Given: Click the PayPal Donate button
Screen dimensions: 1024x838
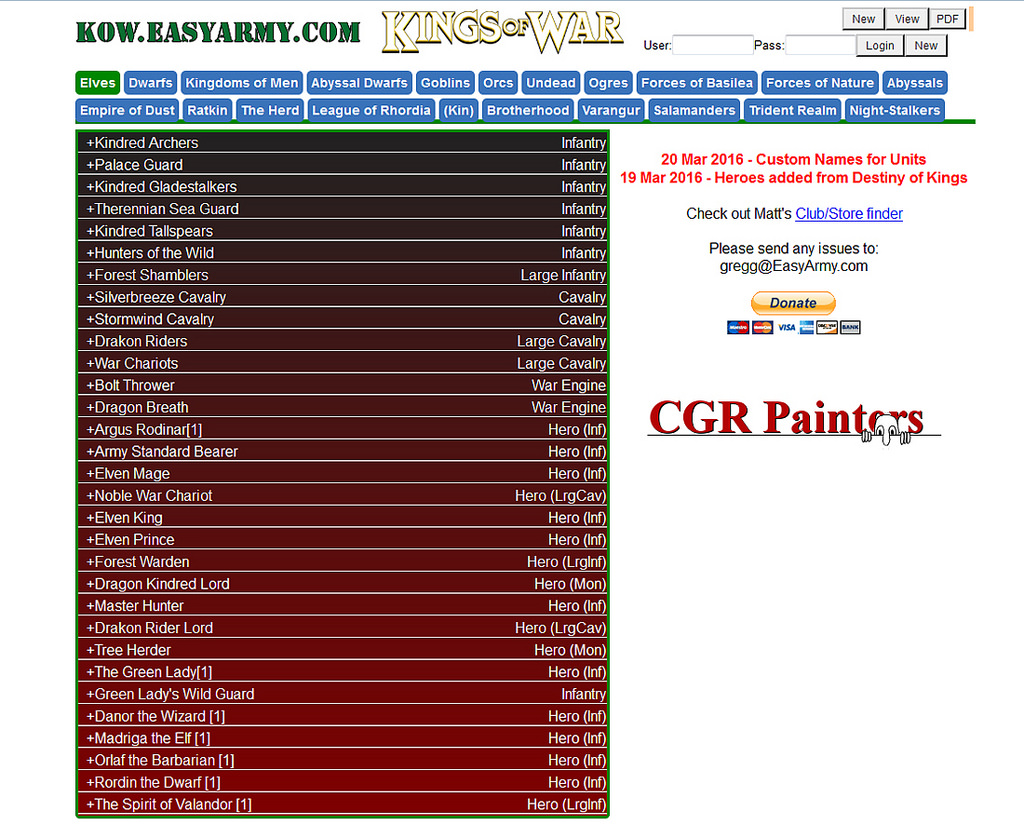Looking at the screenshot, I should pyautogui.click(x=793, y=303).
